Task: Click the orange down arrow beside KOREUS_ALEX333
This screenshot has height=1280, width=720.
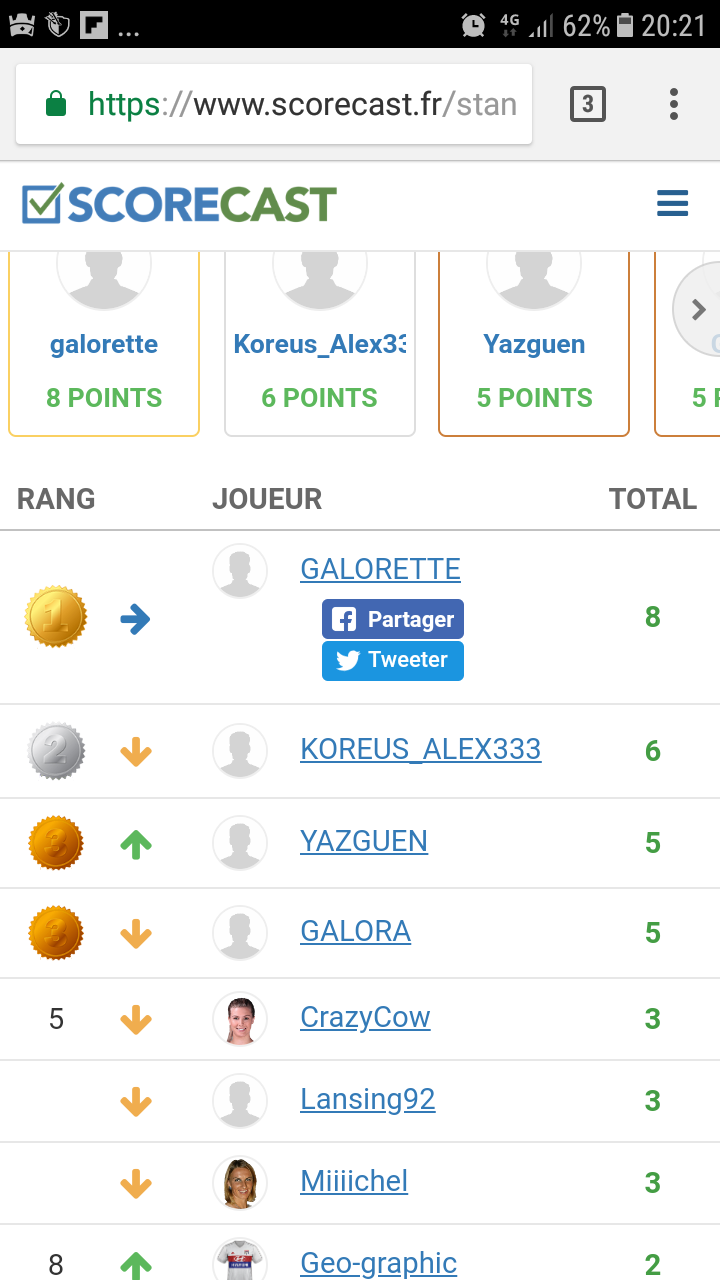Action: click(136, 751)
